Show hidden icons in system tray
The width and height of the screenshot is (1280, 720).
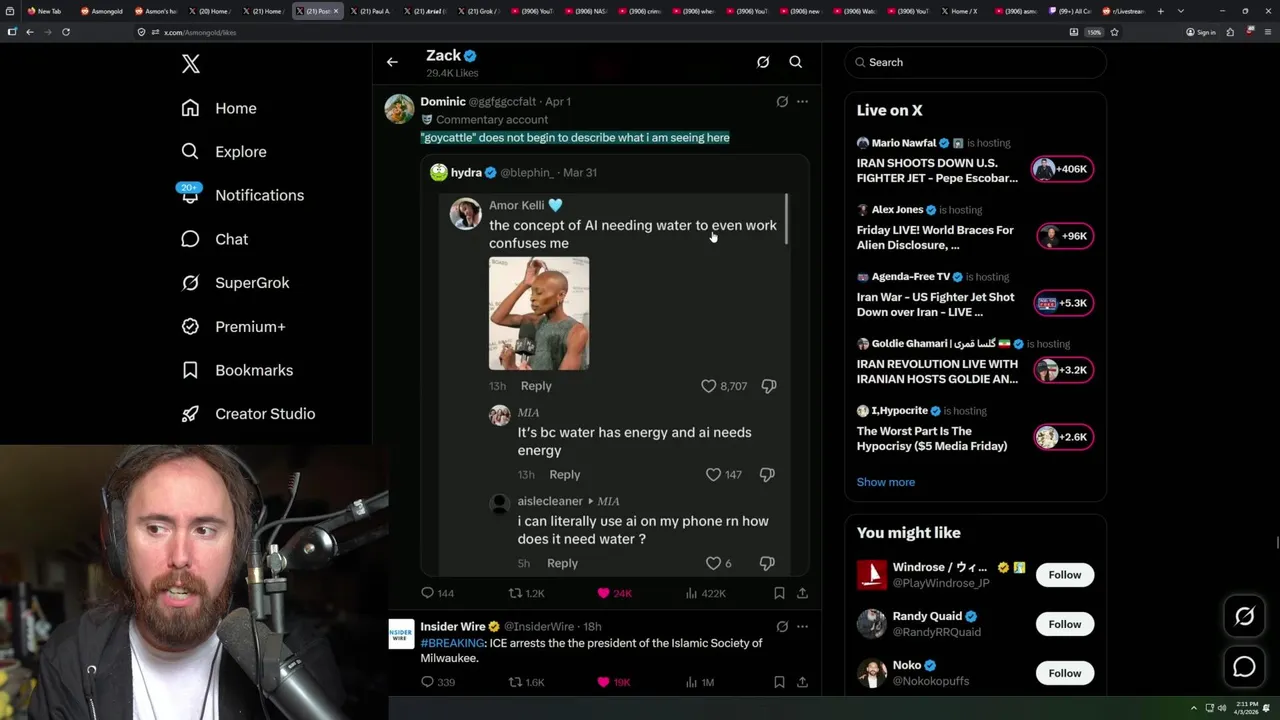point(1193,708)
